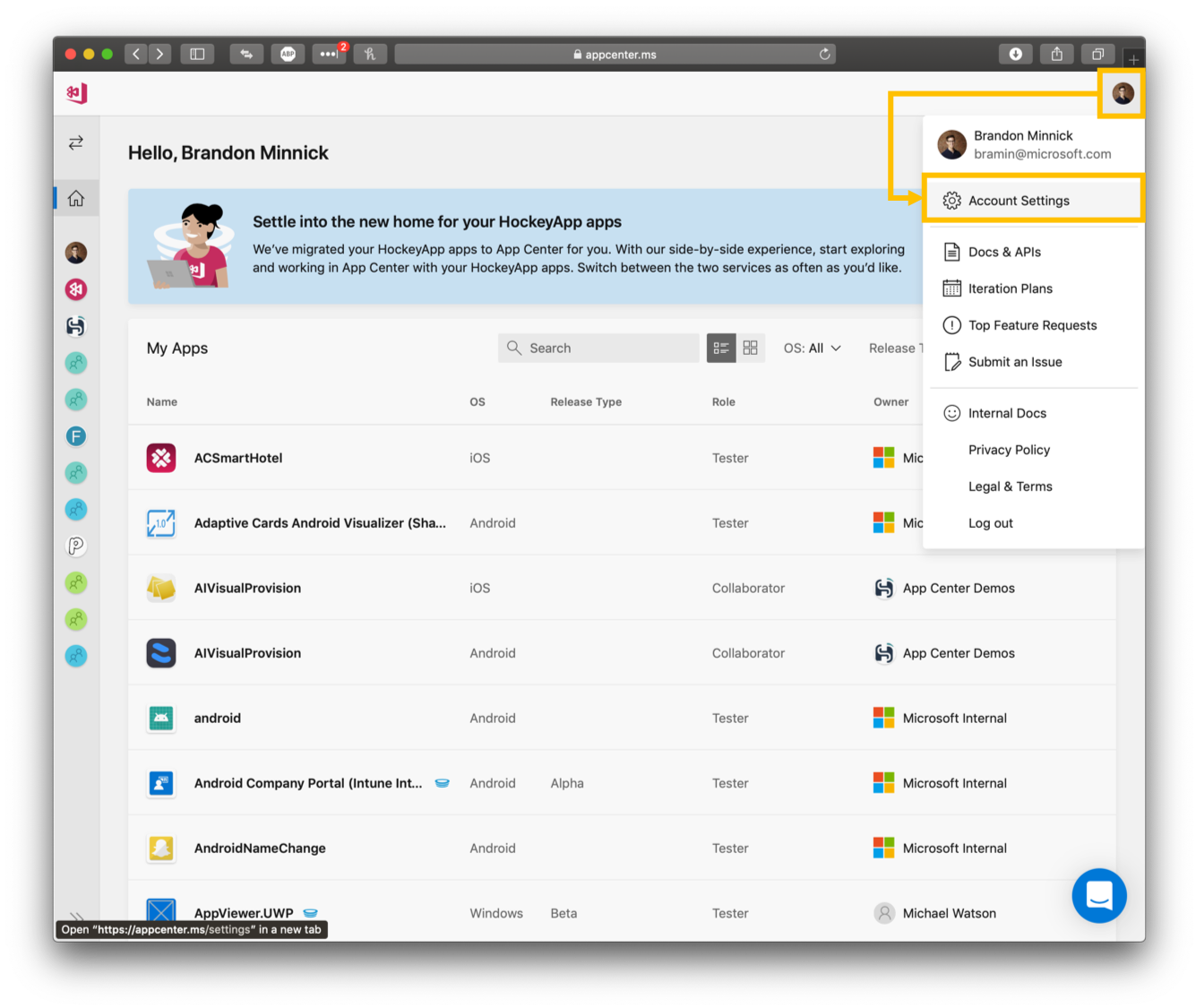This screenshot has width=1196, height=1008.
Task: Click the Search apps field
Action: (x=598, y=348)
